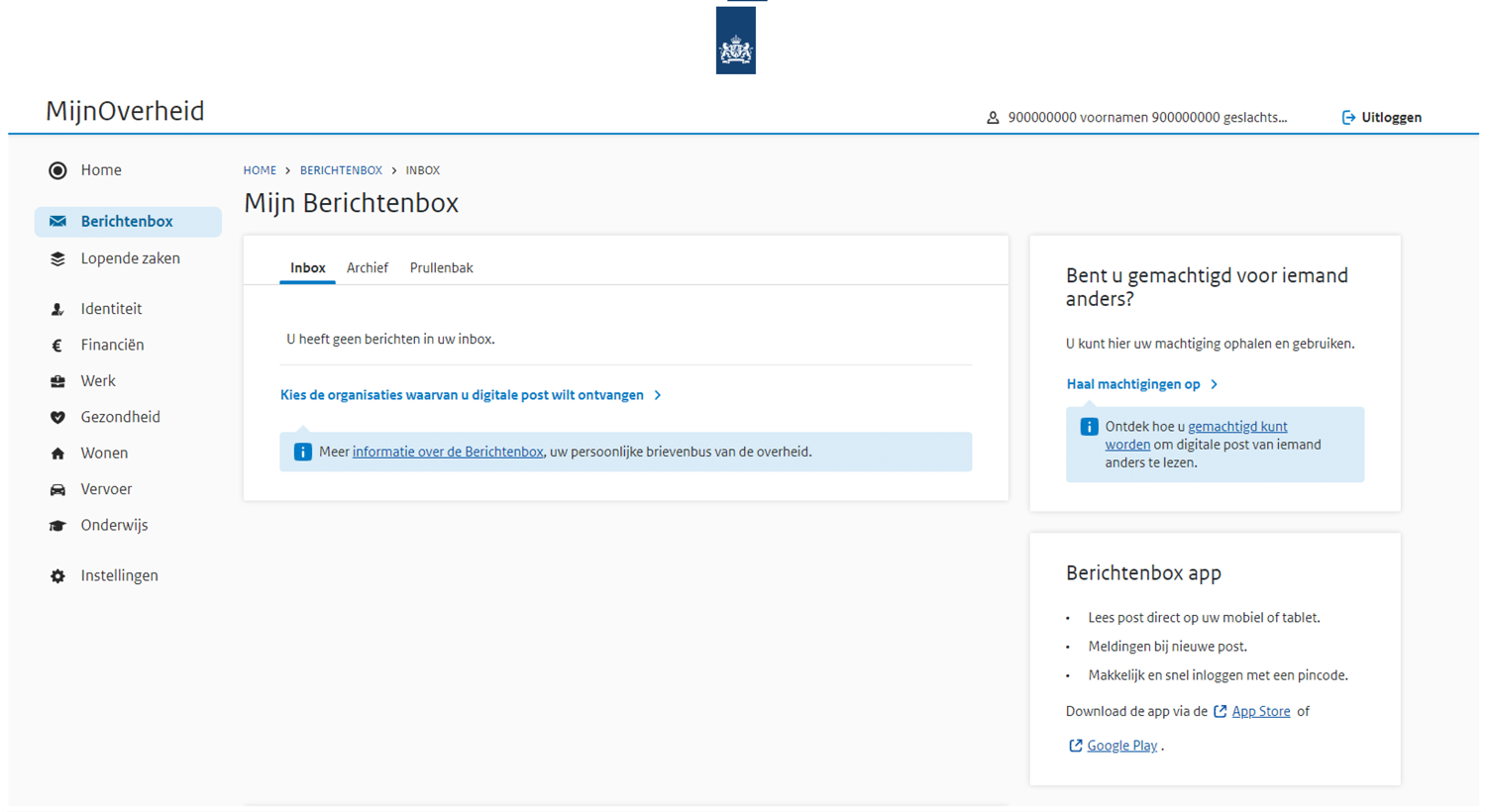This screenshot has width=1486, height=812.
Task: Click BERICHTENBOX in the breadcrumb
Action: click(x=341, y=170)
